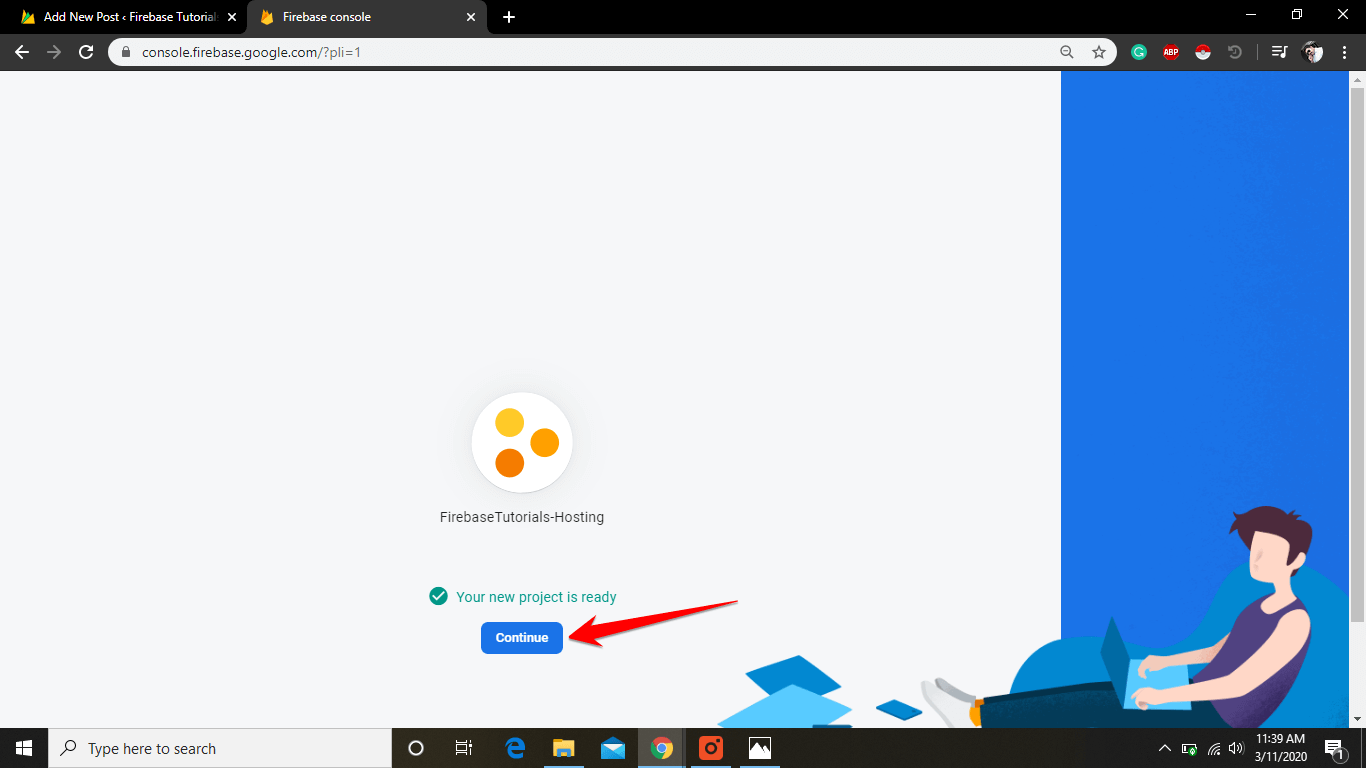1366x768 pixels.
Task: Go forward in browser history
Action: click(54, 52)
